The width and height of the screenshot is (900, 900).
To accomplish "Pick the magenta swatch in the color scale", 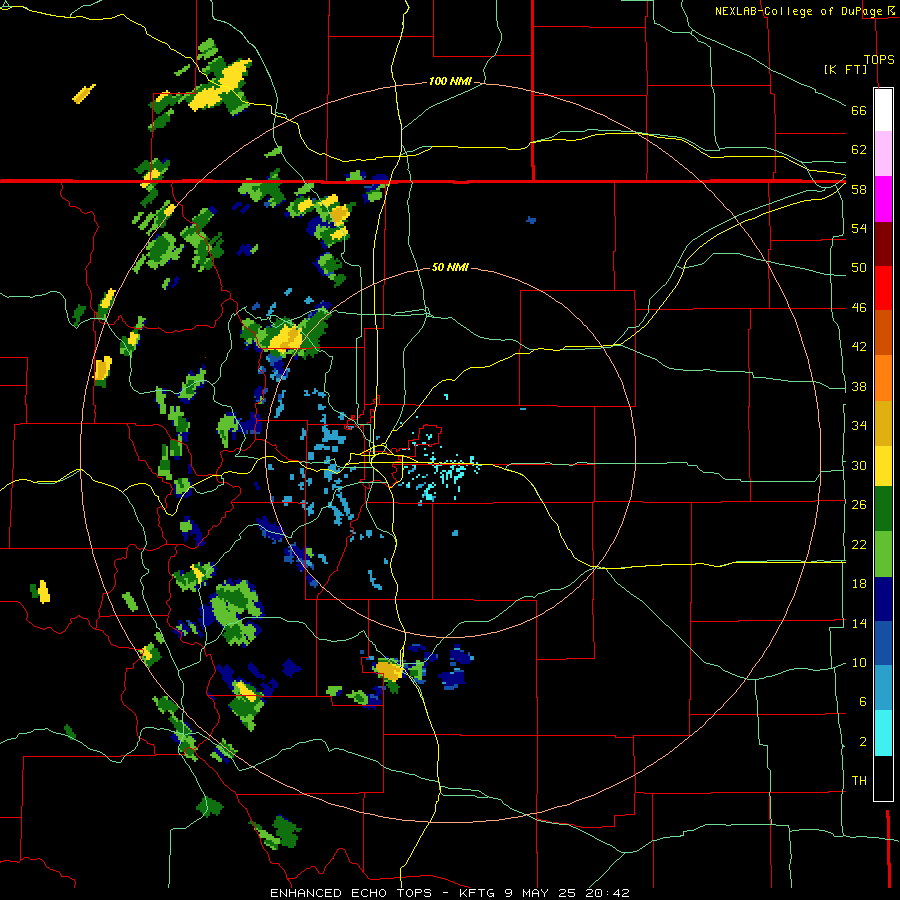I will 883,199.
